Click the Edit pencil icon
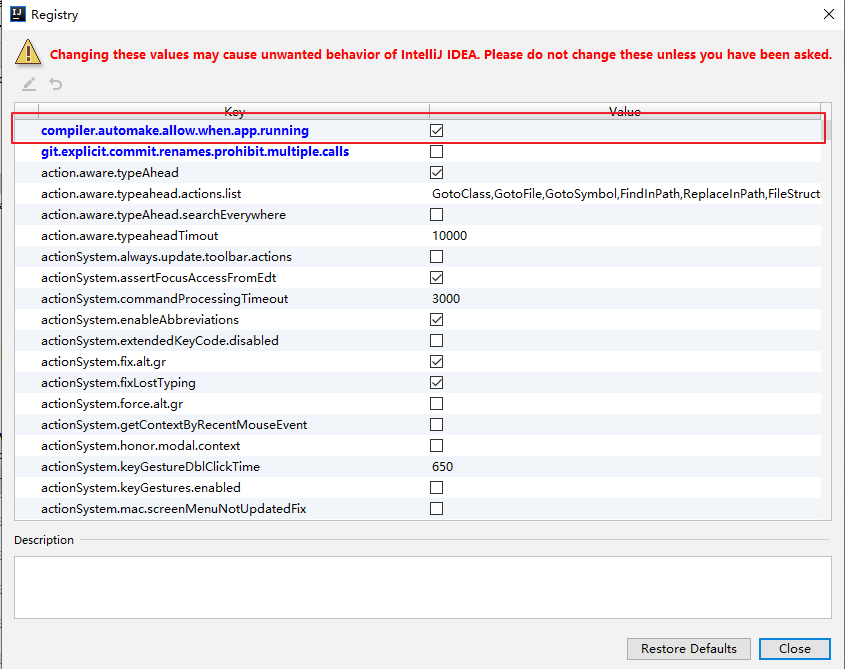Viewport: 845px width, 669px height. coord(29,84)
